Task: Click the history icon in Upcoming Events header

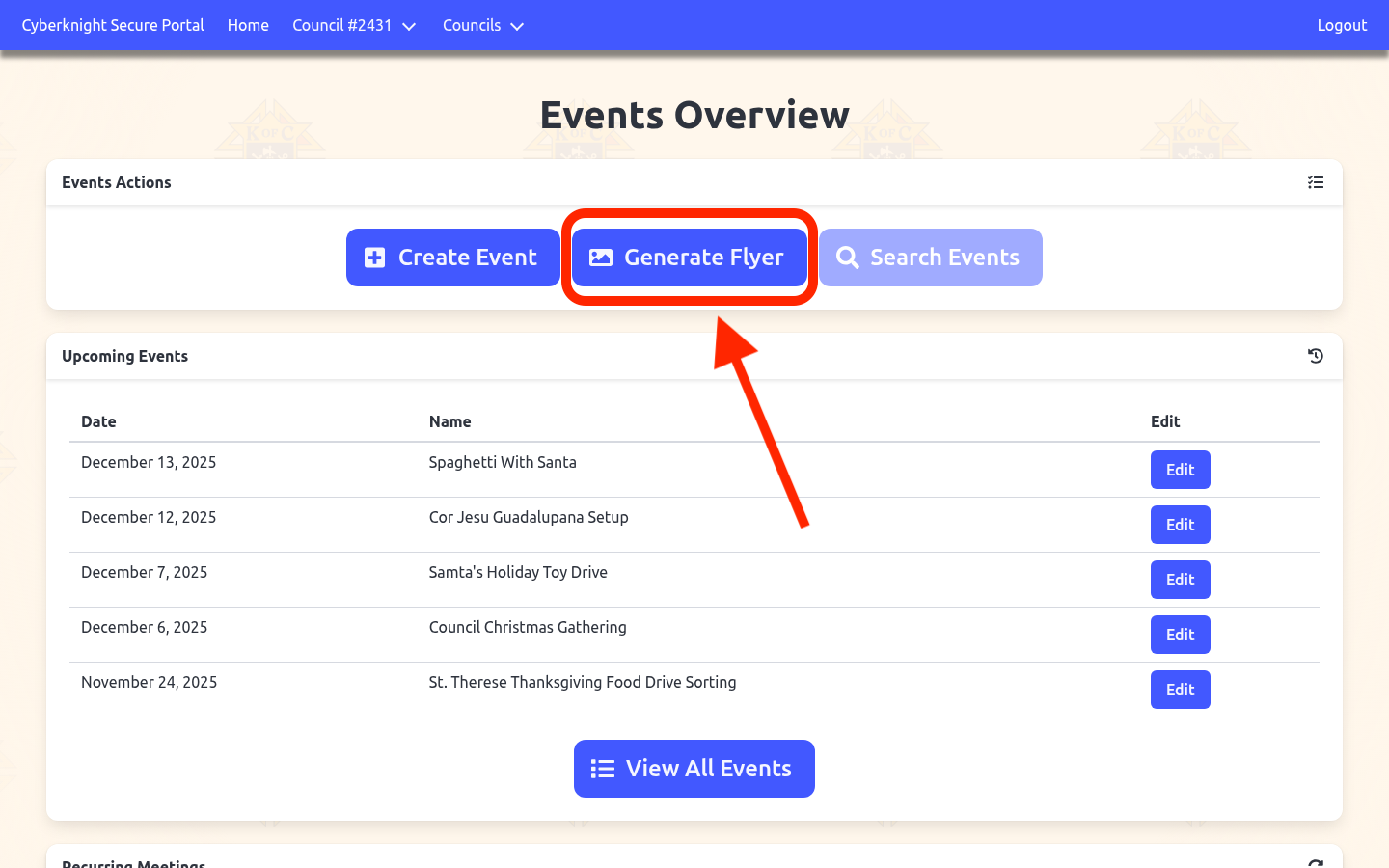Action: (1315, 356)
